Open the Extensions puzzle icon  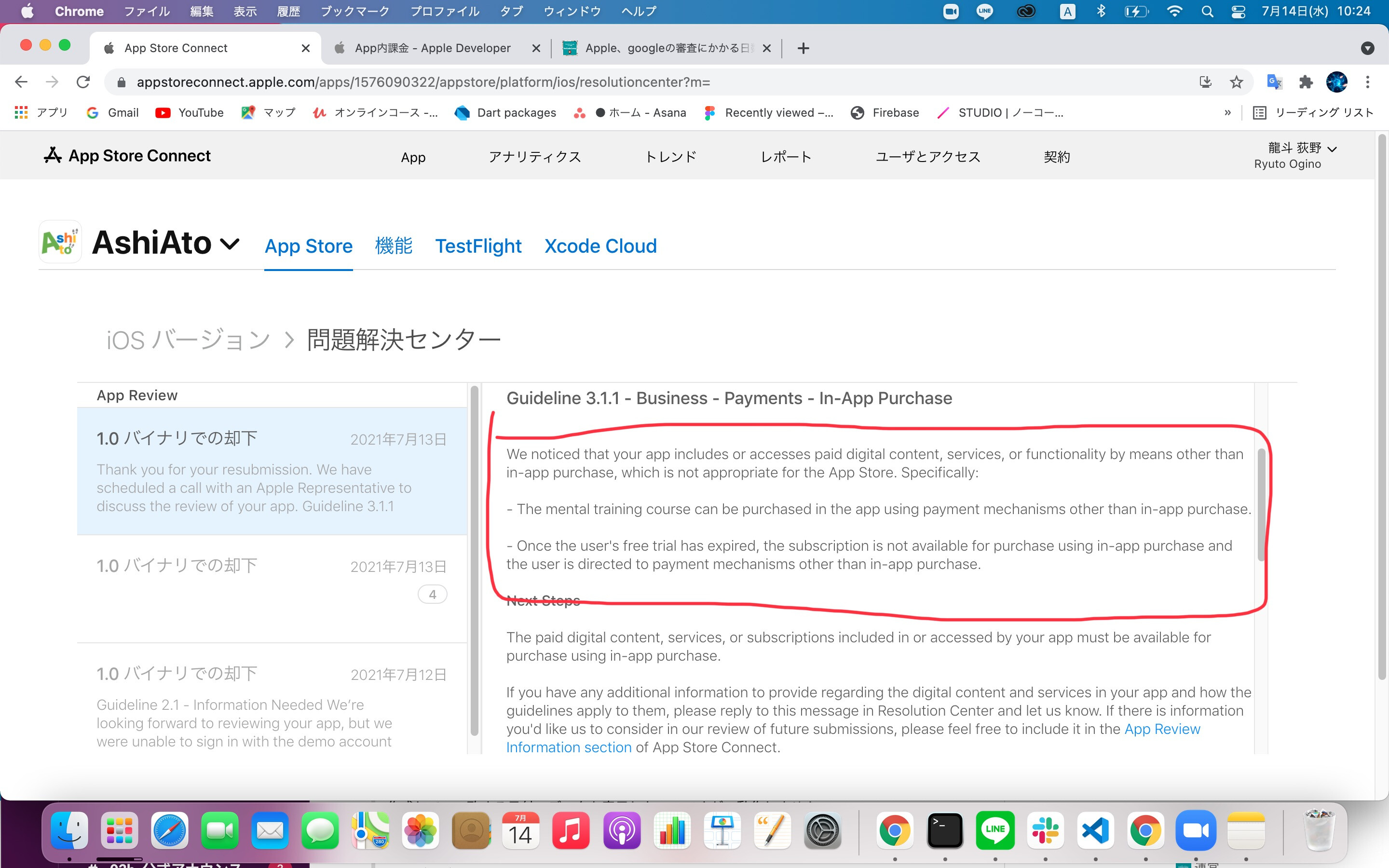1306,82
